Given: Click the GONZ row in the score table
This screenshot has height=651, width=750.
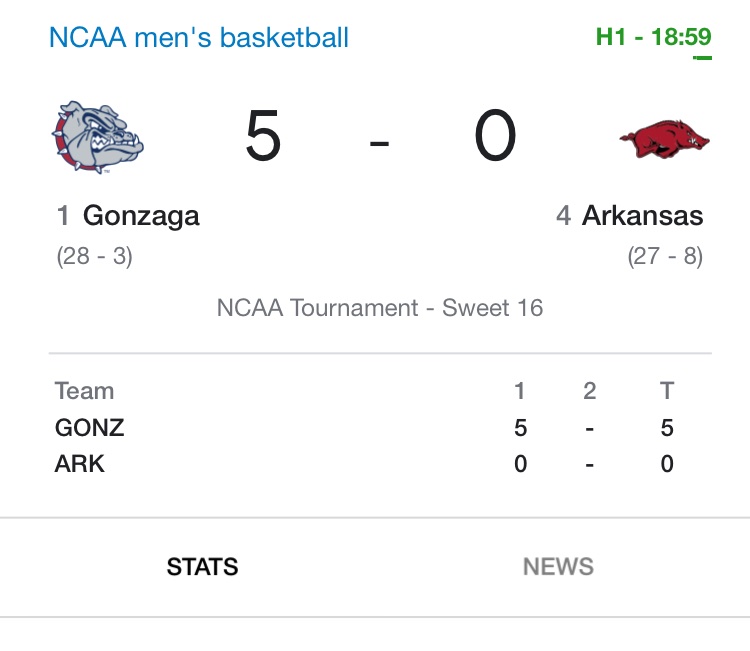Looking at the screenshot, I should [89, 428].
